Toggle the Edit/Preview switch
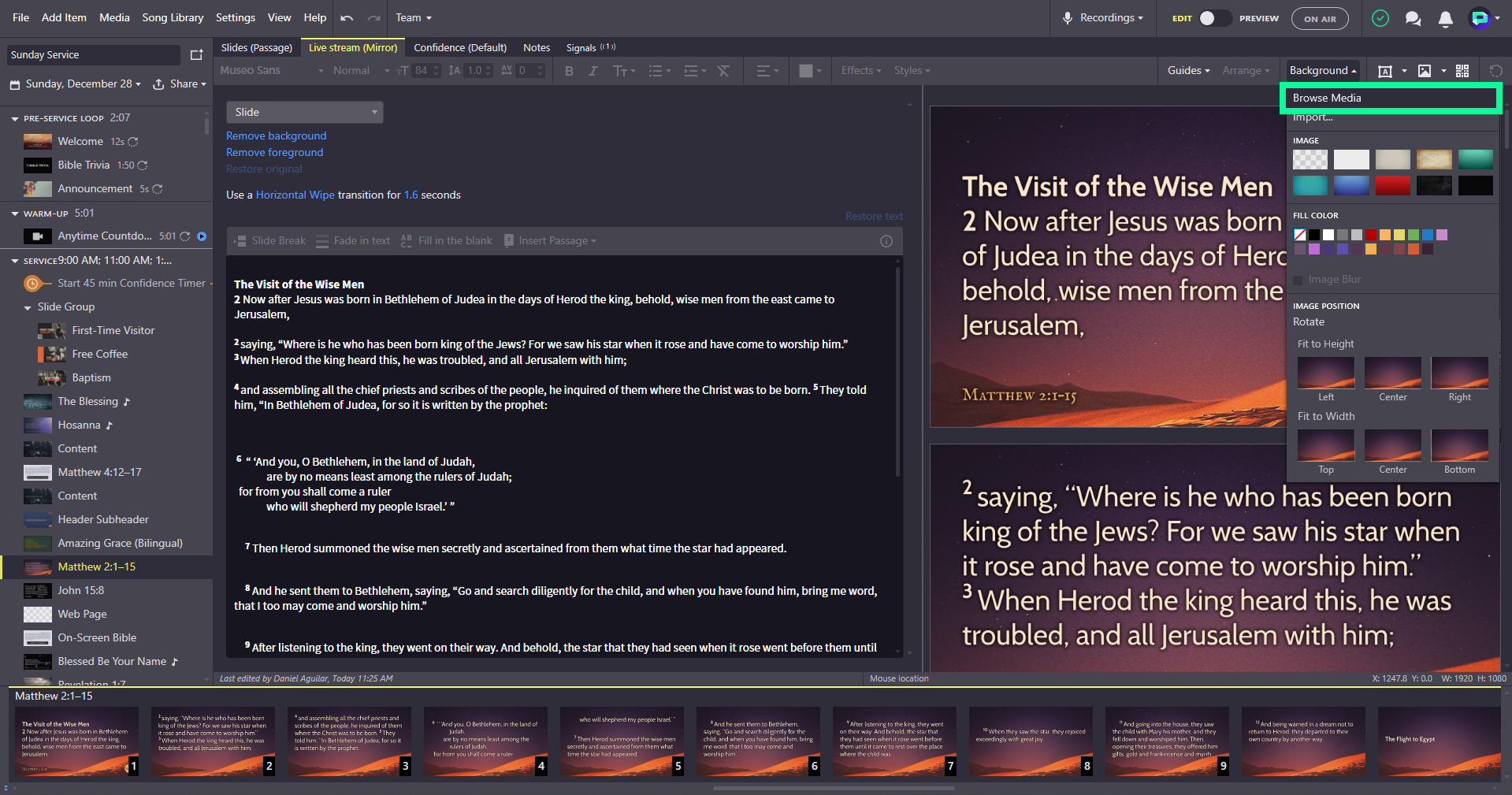 point(1215,18)
